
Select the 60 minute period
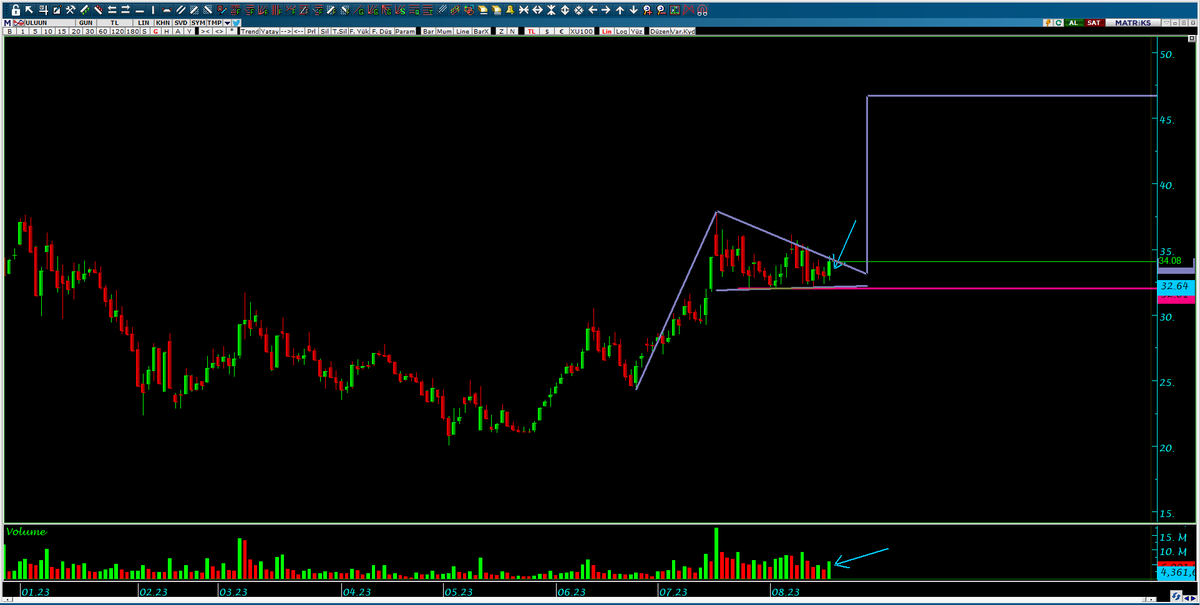click(x=103, y=31)
